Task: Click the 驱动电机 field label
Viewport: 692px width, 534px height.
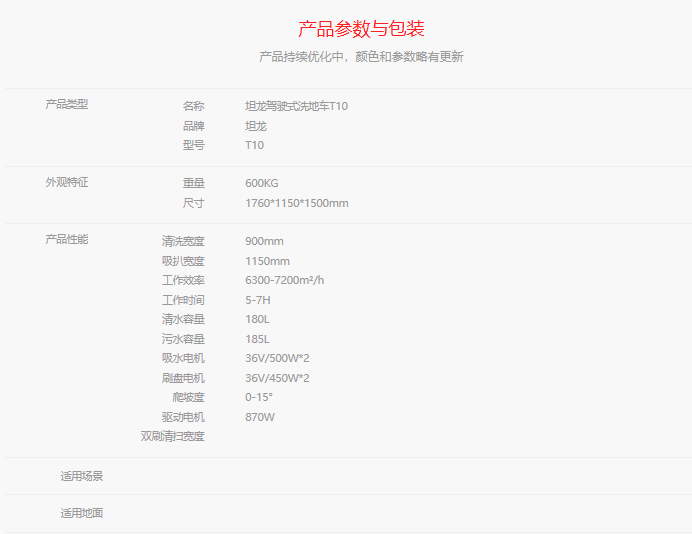Action: click(183, 417)
